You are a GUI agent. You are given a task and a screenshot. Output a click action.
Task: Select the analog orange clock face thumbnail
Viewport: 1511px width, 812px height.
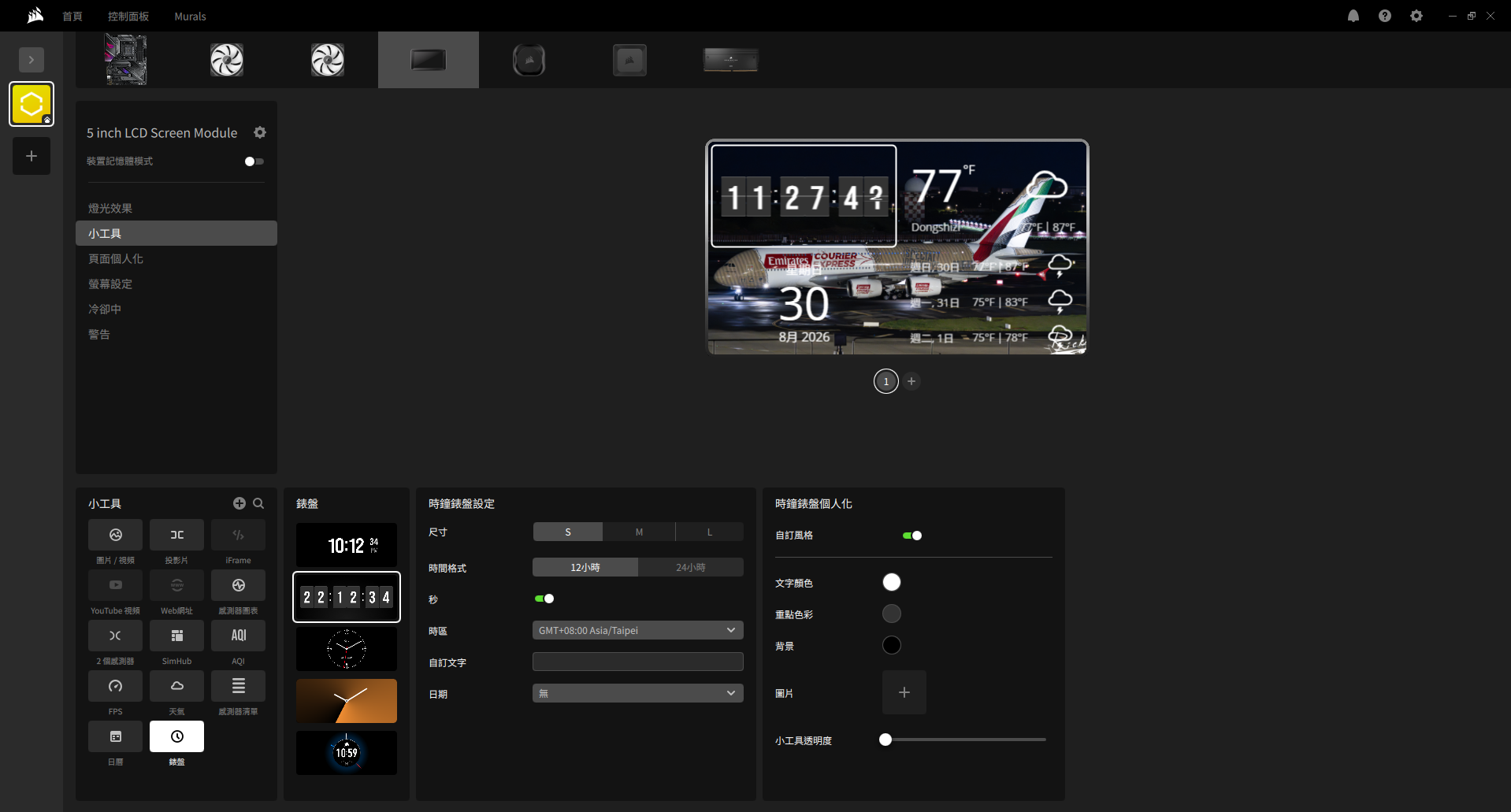coord(347,701)
